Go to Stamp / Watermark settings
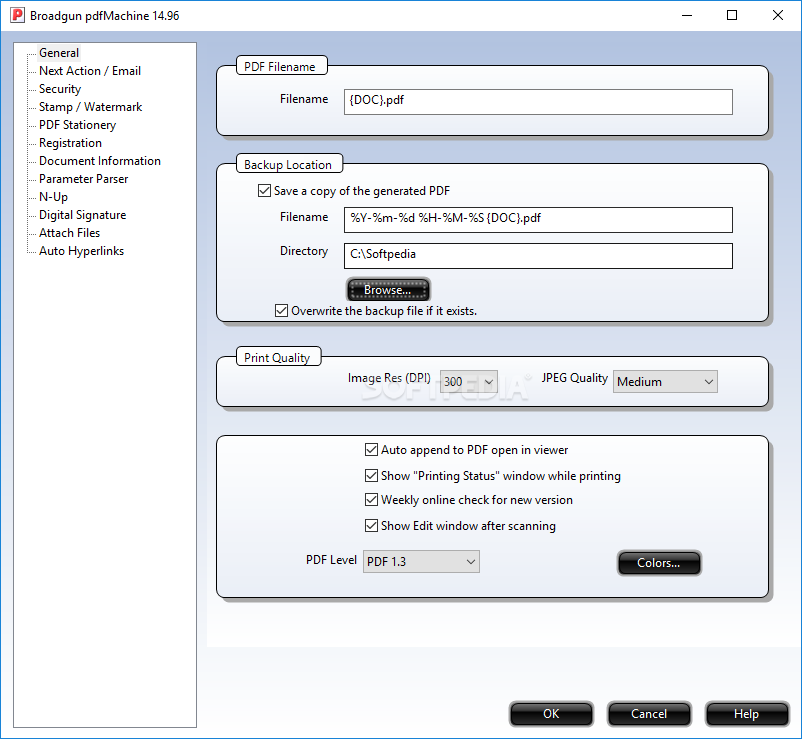The width and height of the screenshot is (802, 739). point(91,107)
